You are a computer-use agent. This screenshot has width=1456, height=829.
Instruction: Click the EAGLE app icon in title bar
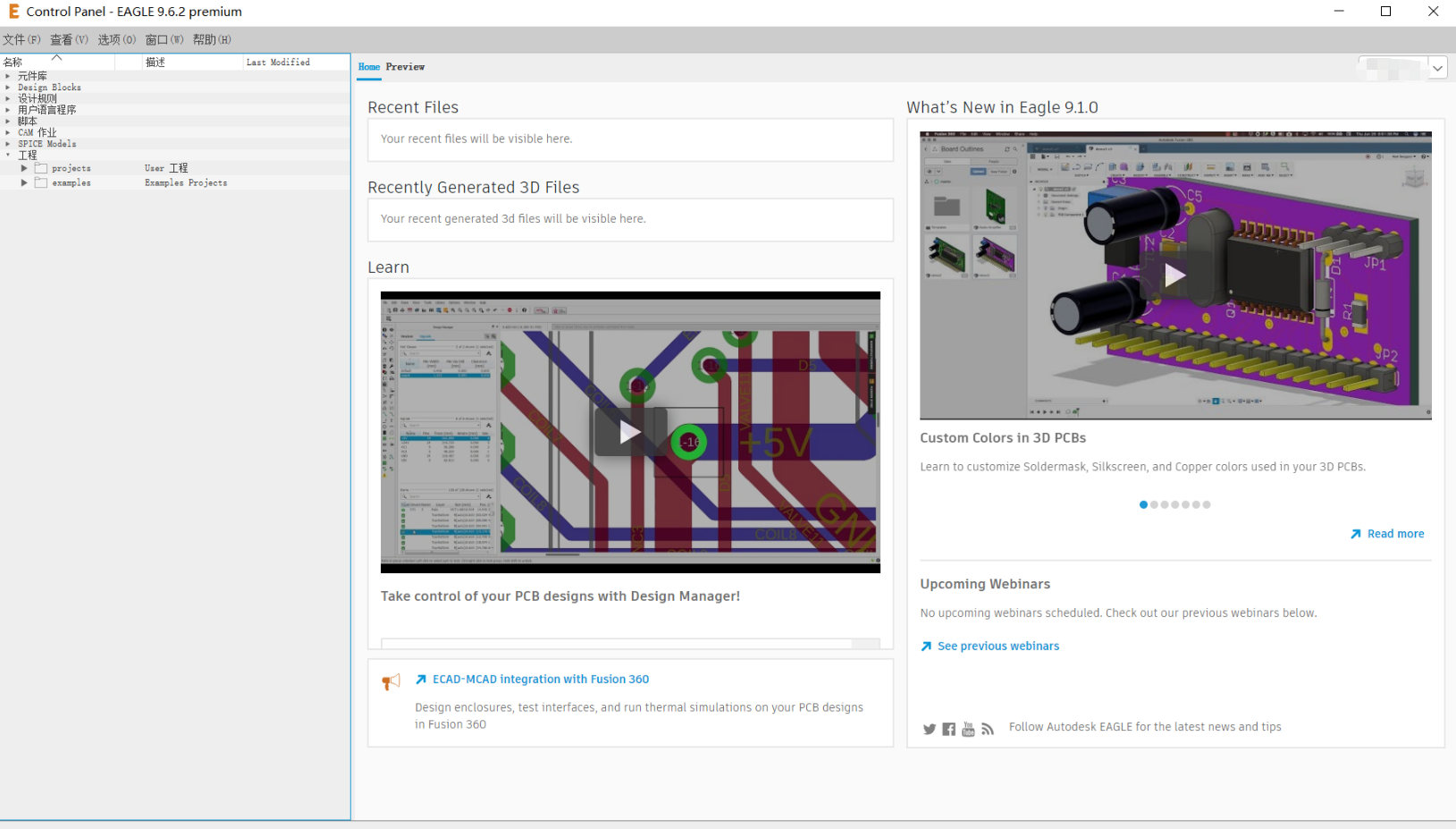13,12
